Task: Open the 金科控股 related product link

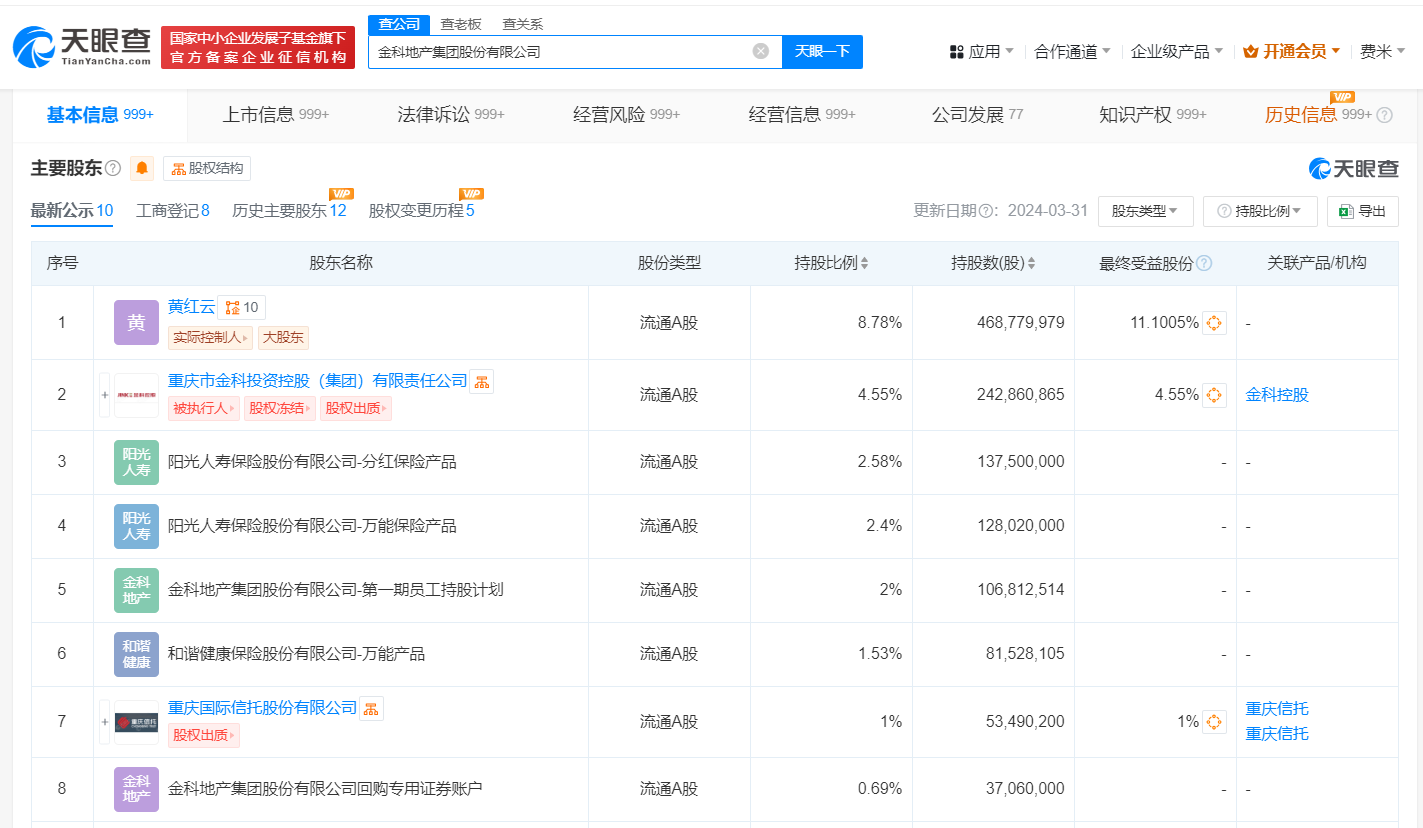Action: click(1277, 395)
